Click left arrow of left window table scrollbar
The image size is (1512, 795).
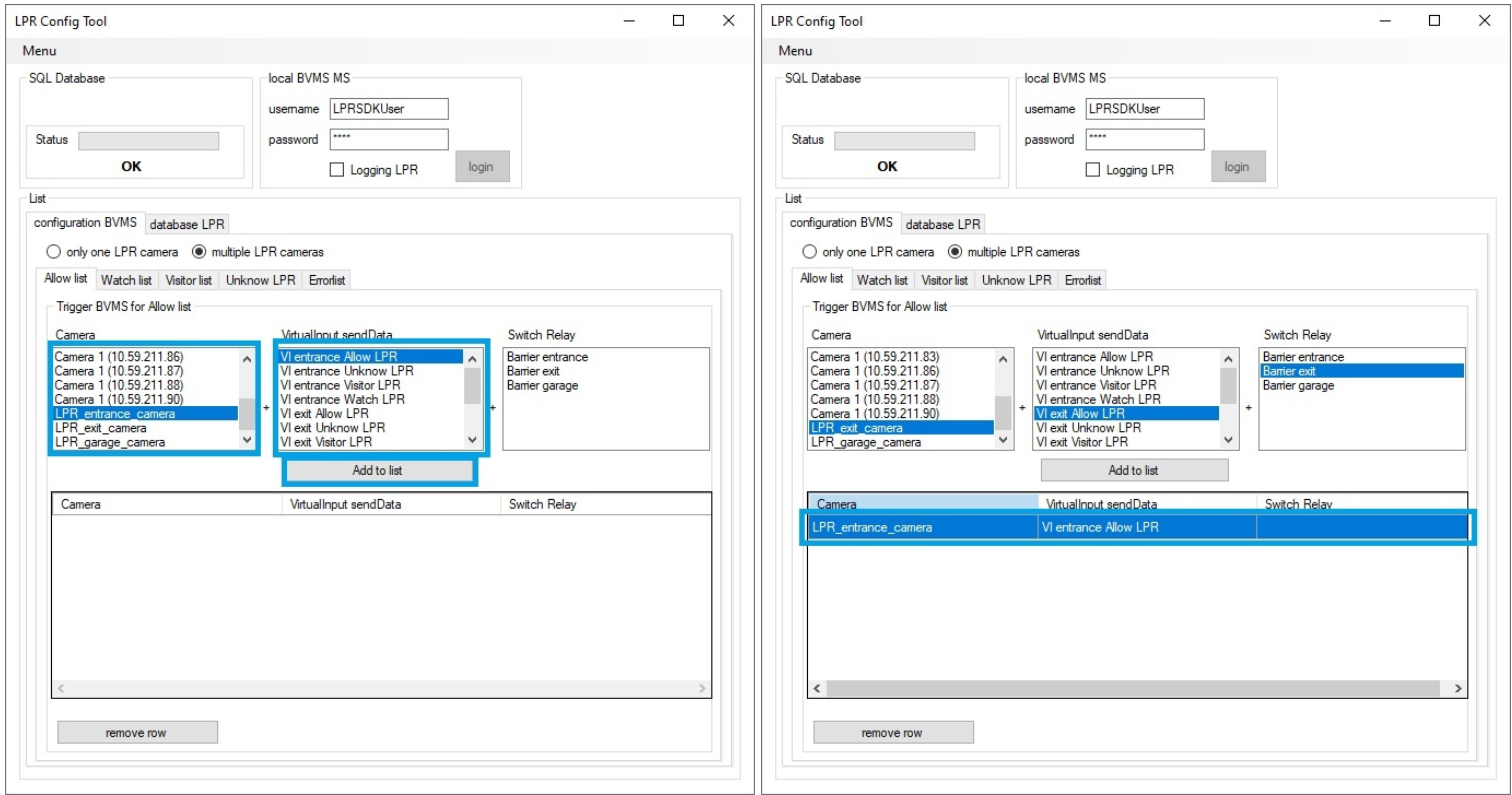click(x=61, y=689)
